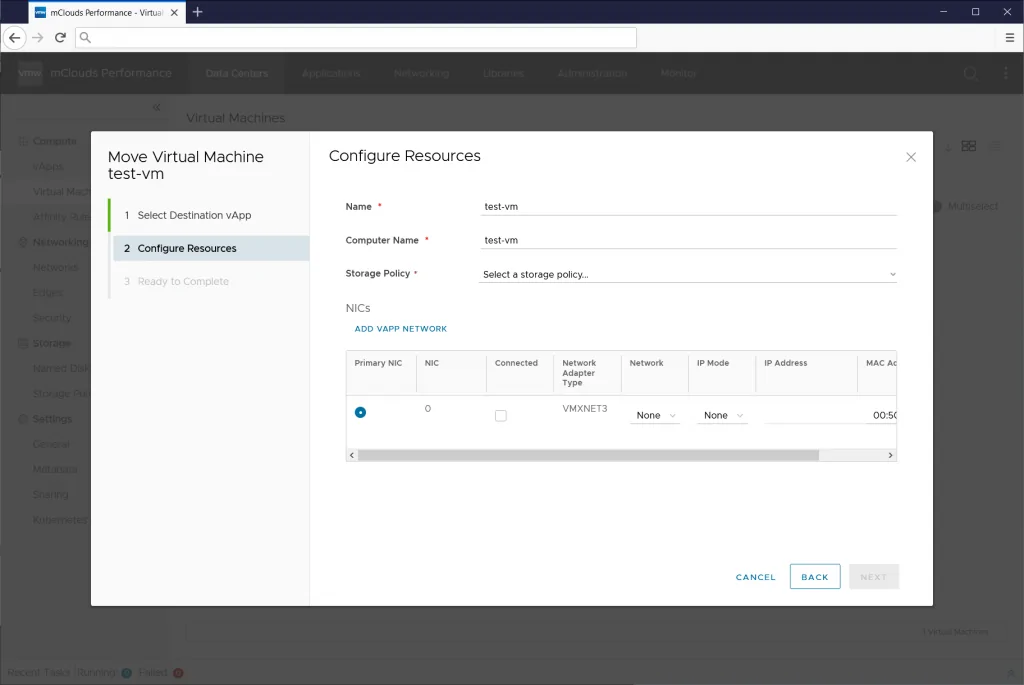Viewport: 1024px width, 685px height.
Task: Click the search magnifier in header
Action: (x=970, y=73)
